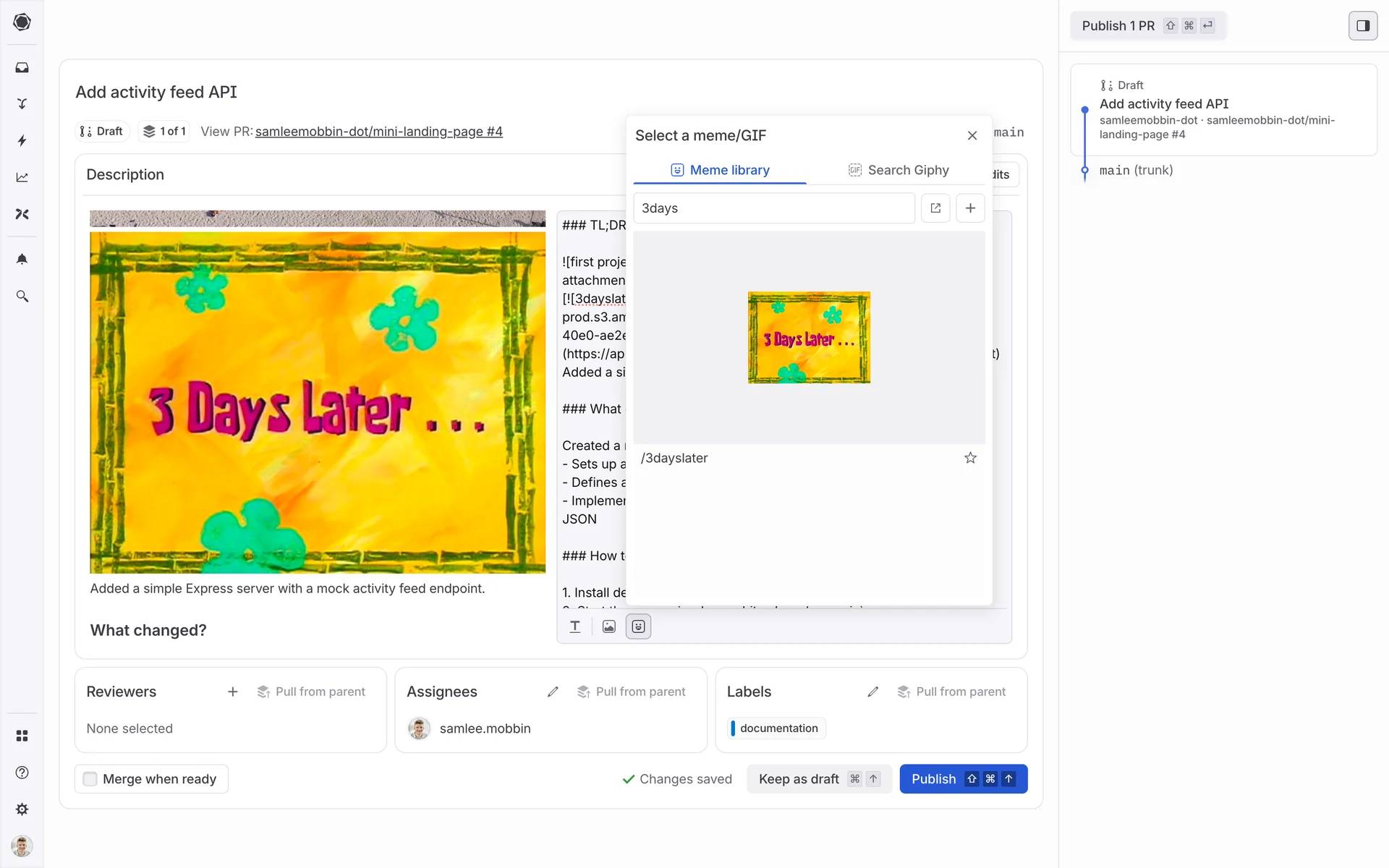1389x868 pixels.
Task: Click the meme/GIF picker toolbar icon
Action: point(638,626)
